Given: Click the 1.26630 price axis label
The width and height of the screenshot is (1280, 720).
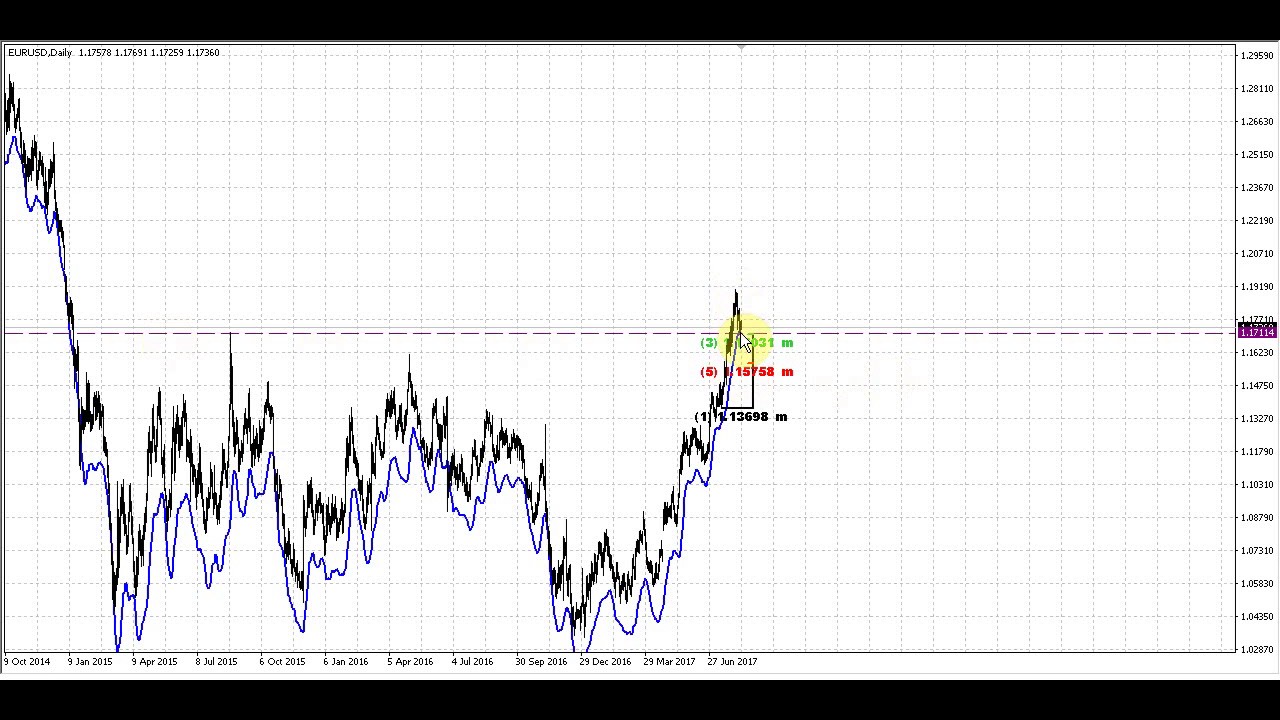Looking at the screenshot, I should click(1257, 122).
